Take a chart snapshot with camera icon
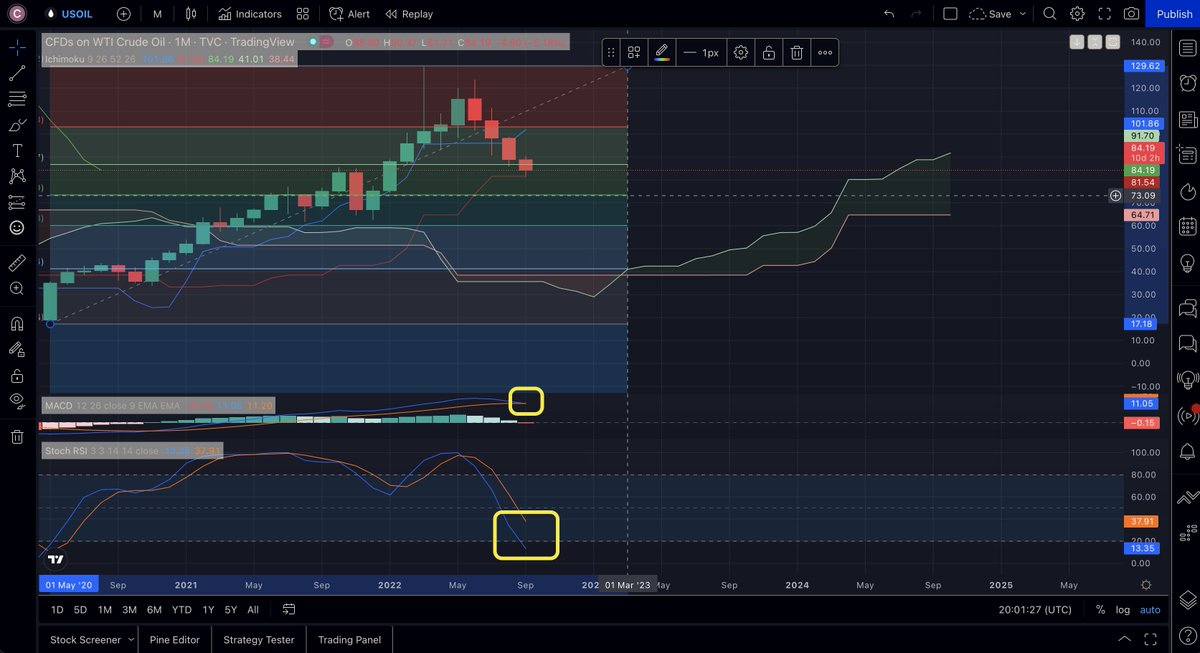1200x653 pixels. click(x=1131, y=14)
